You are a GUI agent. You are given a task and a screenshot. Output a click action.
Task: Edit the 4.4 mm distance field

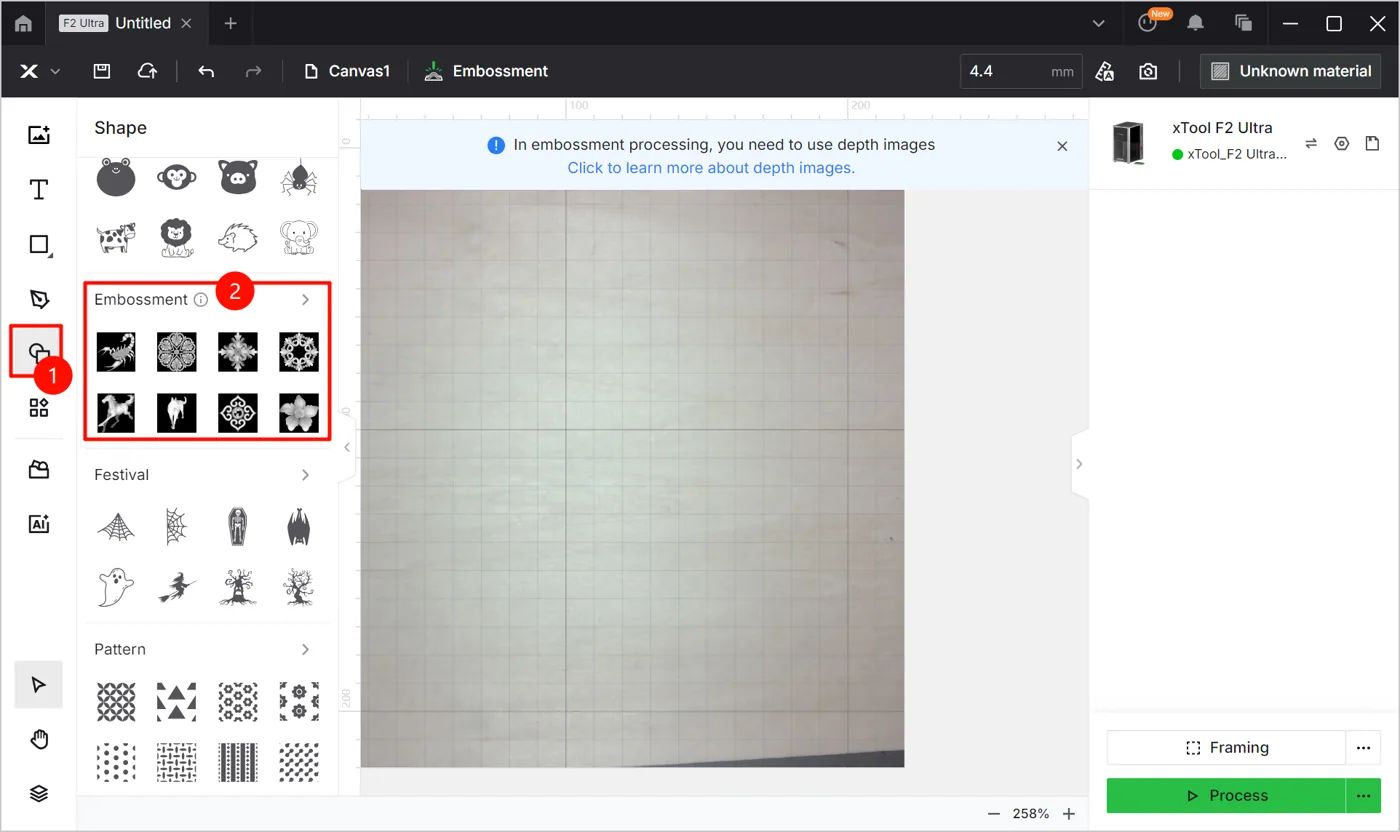1021,71
